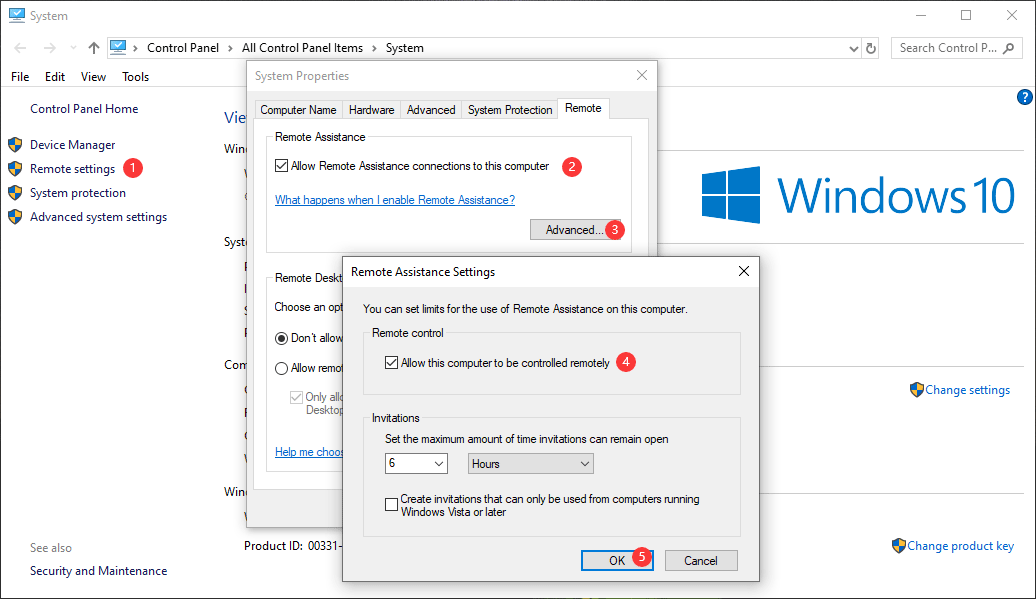The height and width of the screenshot is (599, 1036).
Task: Click the Refresh icon in the address bar
Action: (869, 47)
